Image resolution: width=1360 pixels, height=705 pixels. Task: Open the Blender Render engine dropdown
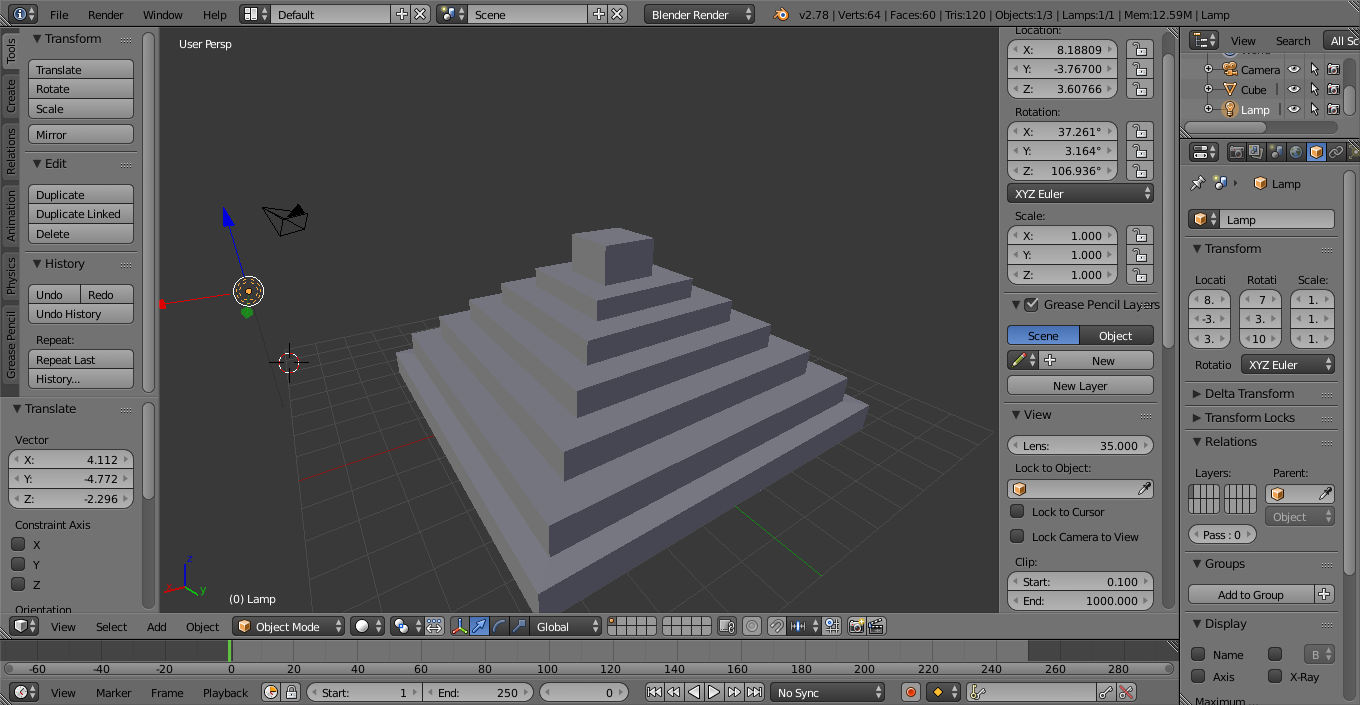[x=699, y=14]
